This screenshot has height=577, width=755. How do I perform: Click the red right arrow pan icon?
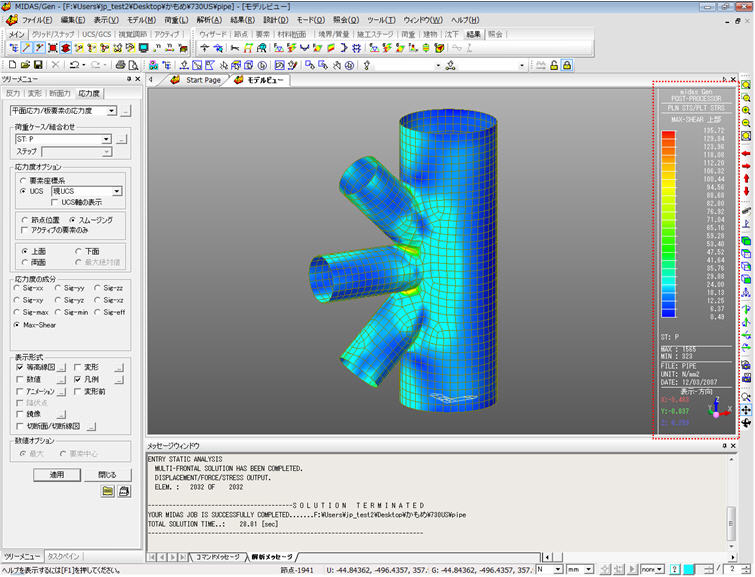(x=746, y=166)
